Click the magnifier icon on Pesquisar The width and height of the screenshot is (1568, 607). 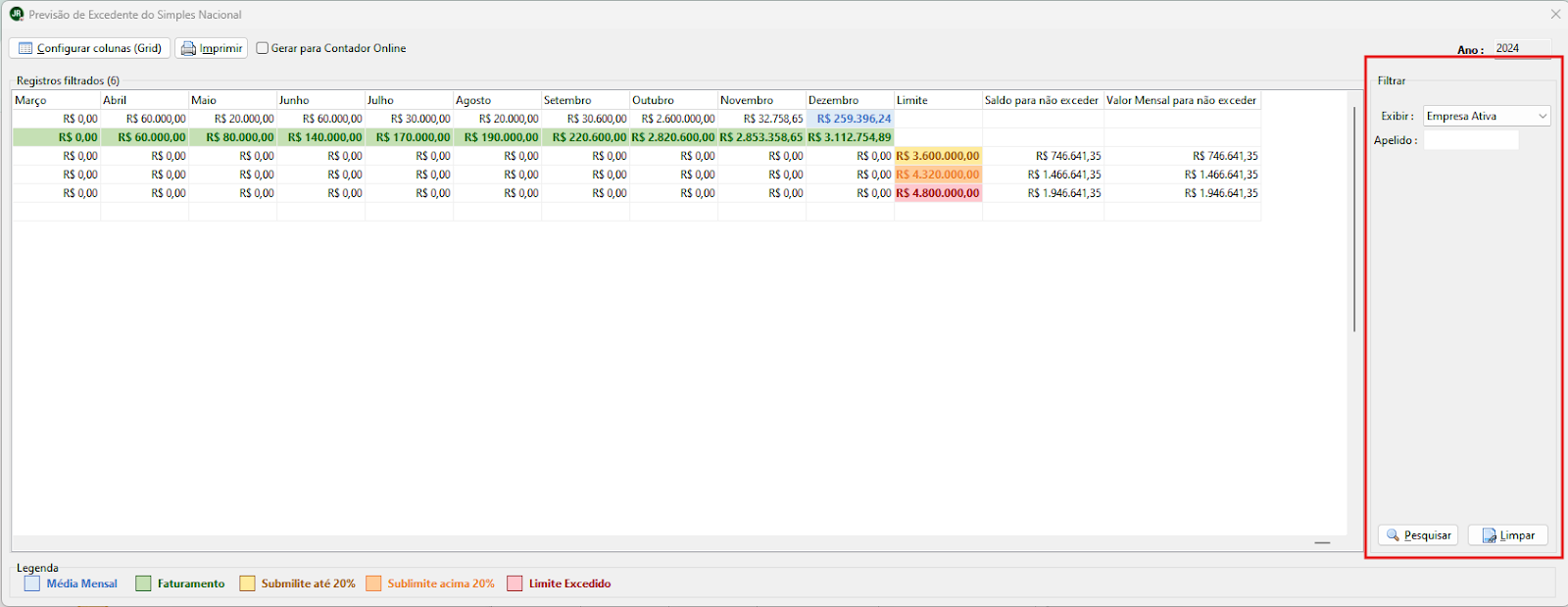pos(1393,535)
